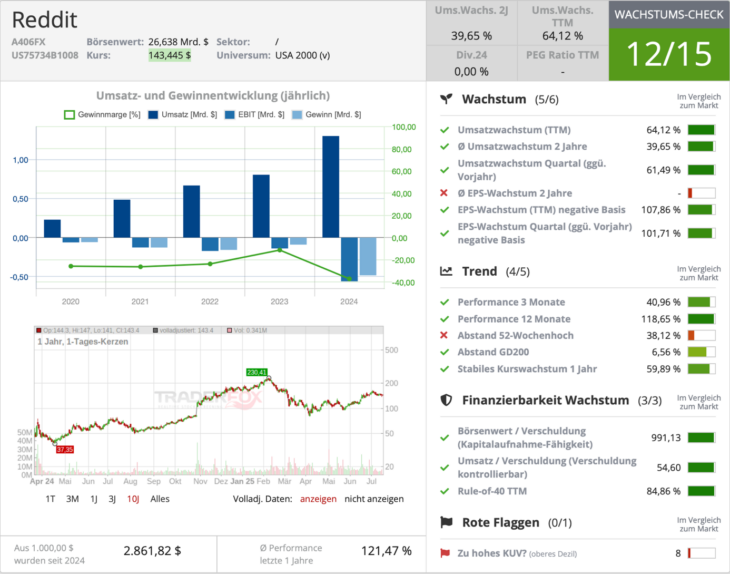The height and width of the screenshot is (574, 730).
Task: Click the Wachstum sprout icon
Action: [446, 99]
